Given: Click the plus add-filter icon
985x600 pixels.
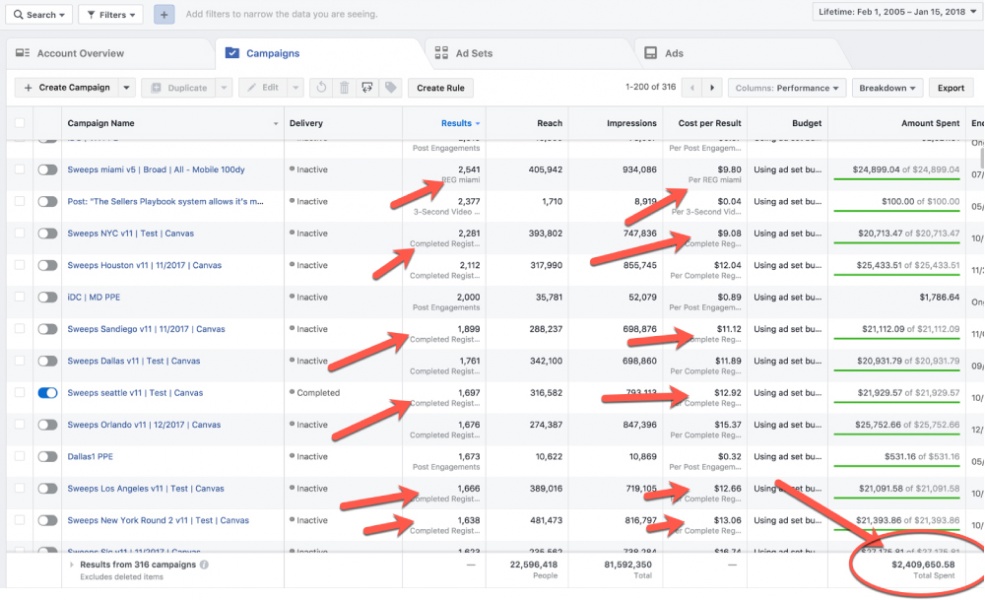Looking at the screenshot, I should pyautogui.click(x=164, y=14).
